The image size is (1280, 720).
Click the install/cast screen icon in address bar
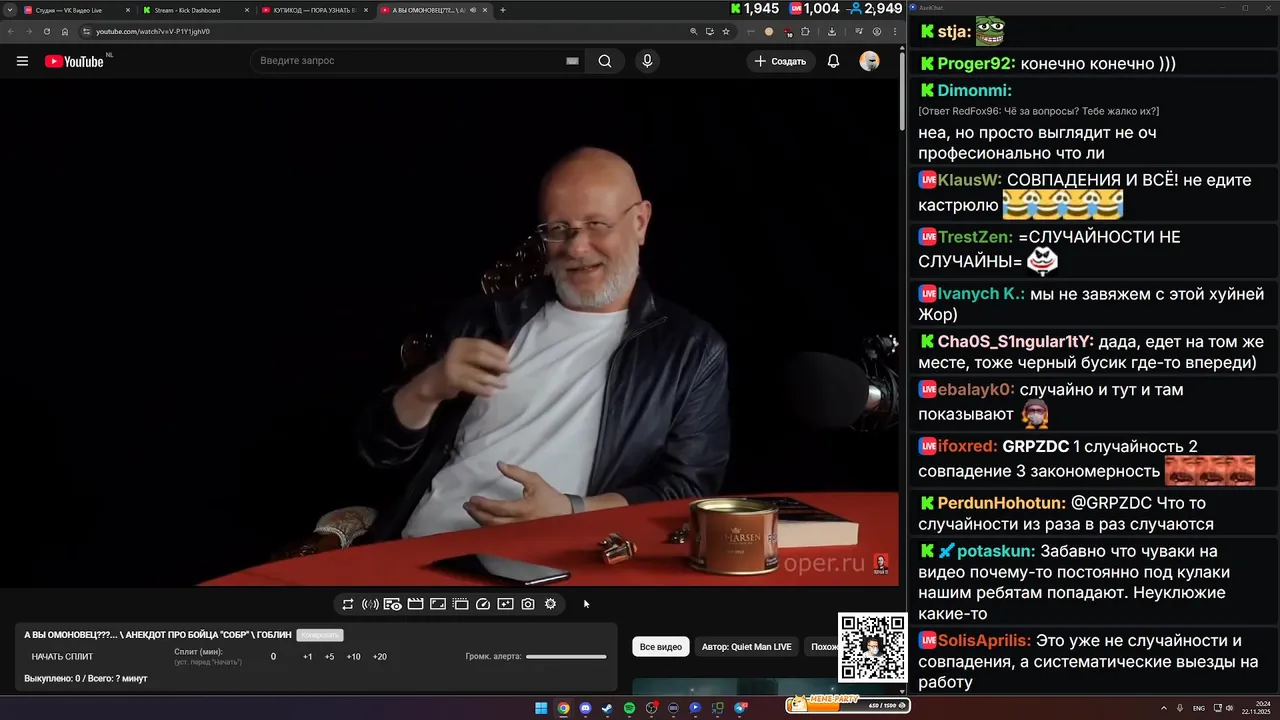click(710, 31)
